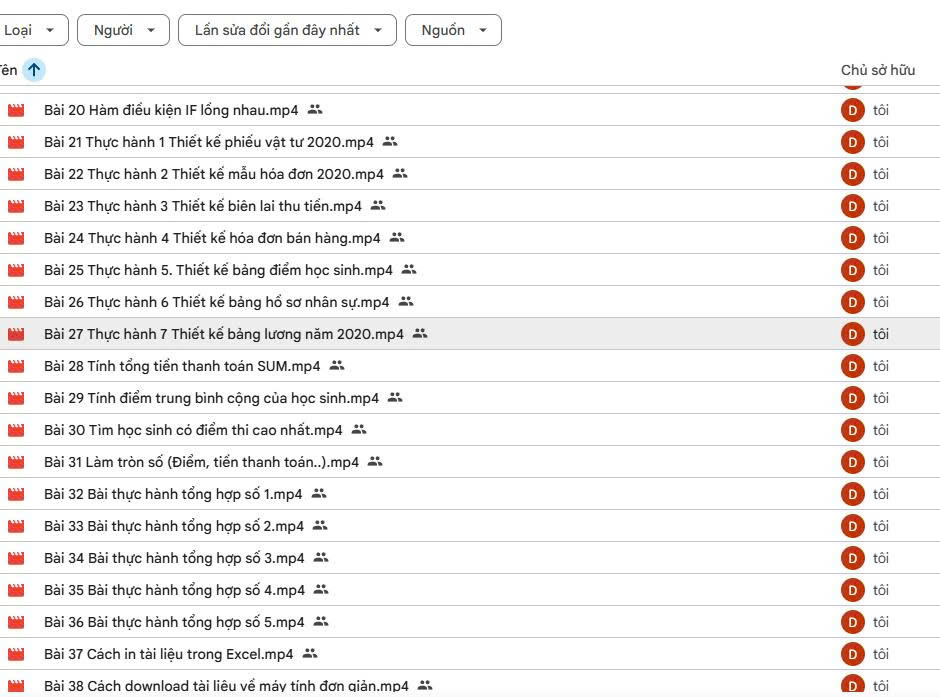This screenshot has width=940, height=697.
Task: Expand the Lần sửa đổi gần đây nhất filter
Action: tap(287, 30)
